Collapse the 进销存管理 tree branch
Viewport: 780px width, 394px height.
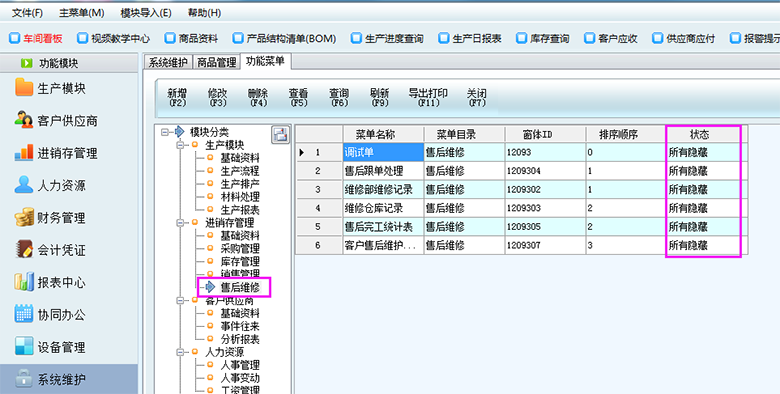180,223
